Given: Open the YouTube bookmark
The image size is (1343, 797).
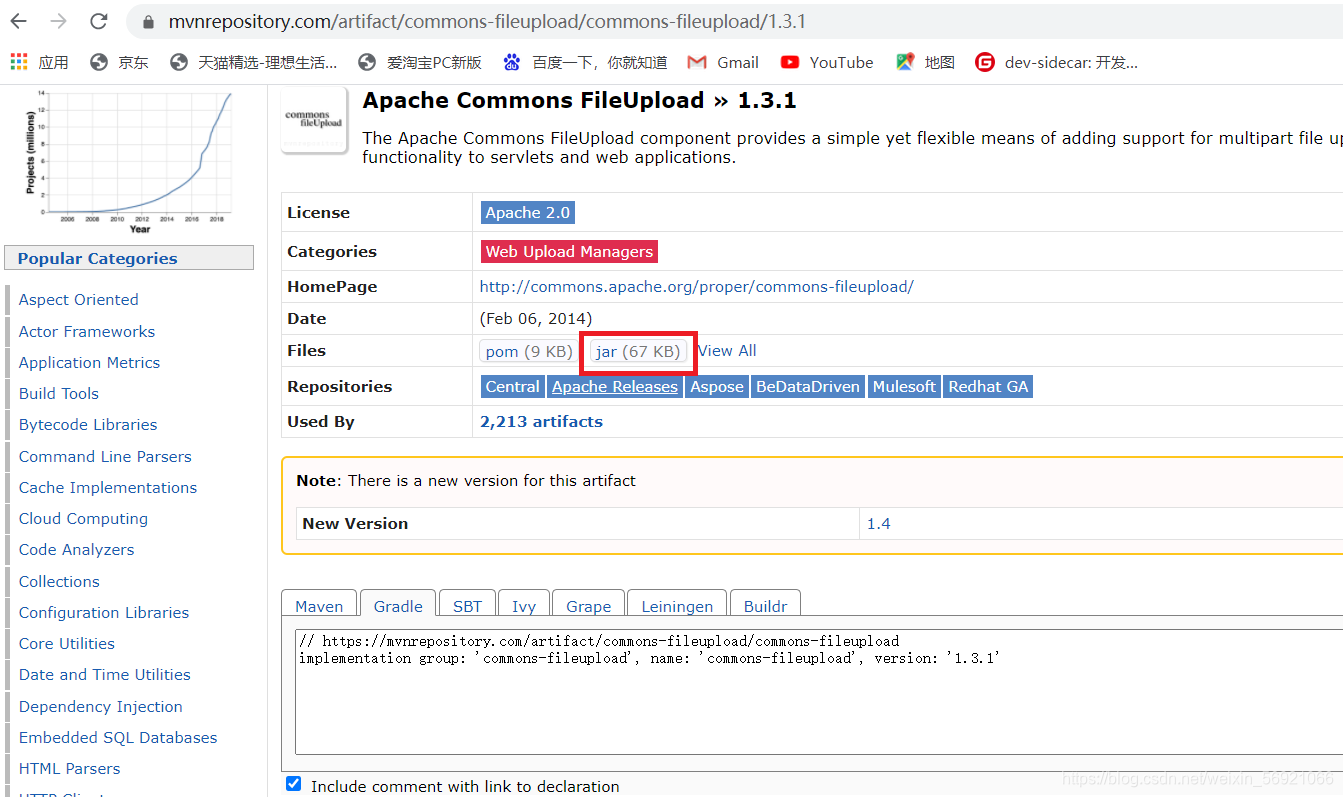Looking at the screenshot, I should [x=827, y=62].
